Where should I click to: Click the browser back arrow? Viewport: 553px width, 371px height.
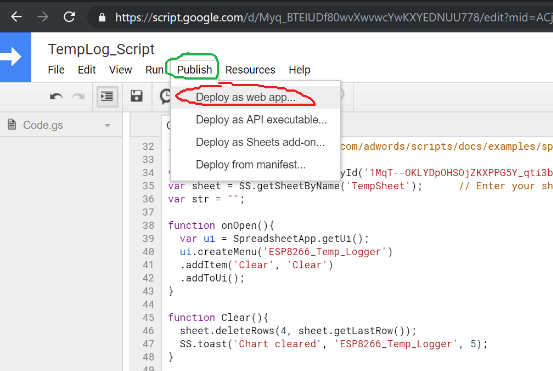tap(16, 17)
